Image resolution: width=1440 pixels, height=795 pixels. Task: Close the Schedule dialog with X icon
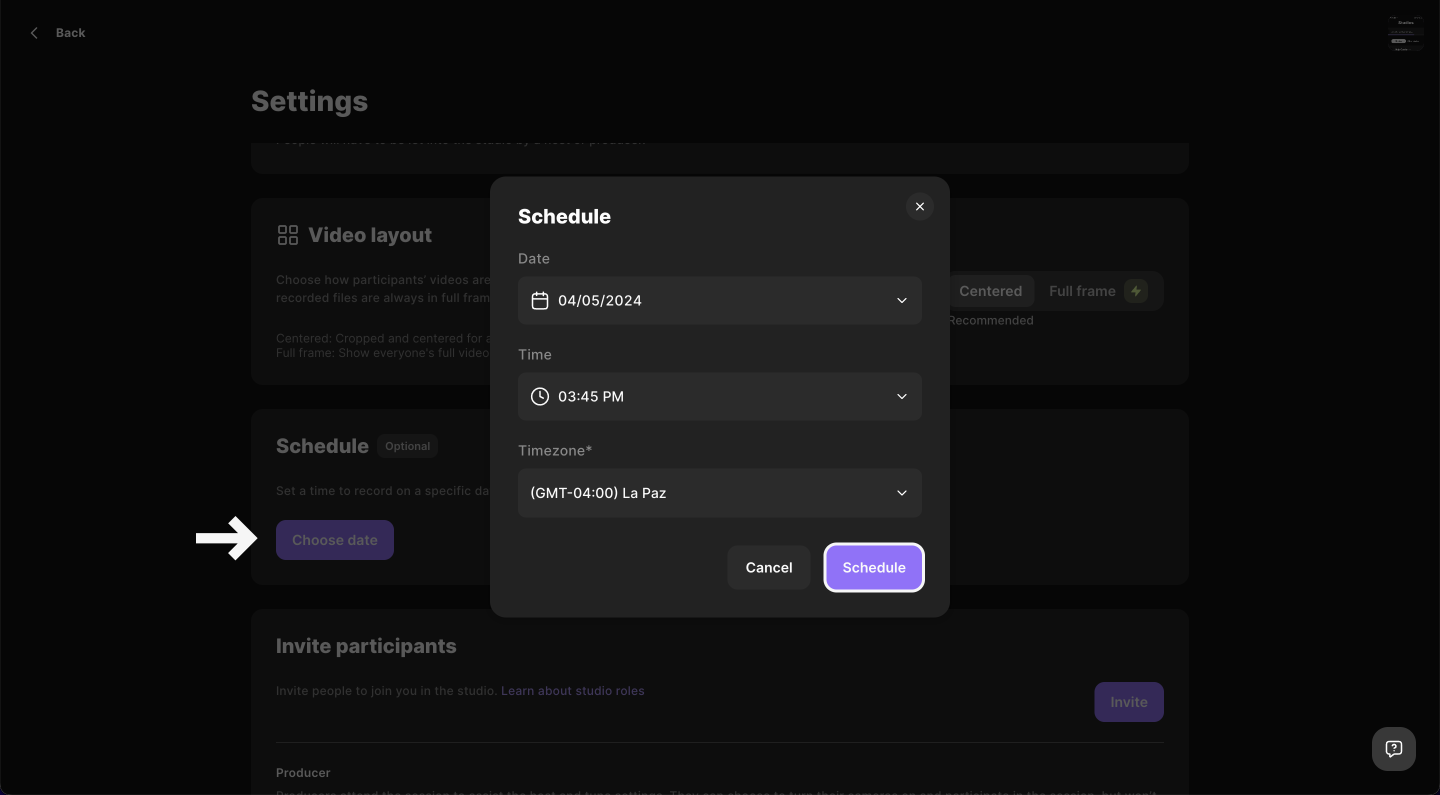(x=920, y=207)
